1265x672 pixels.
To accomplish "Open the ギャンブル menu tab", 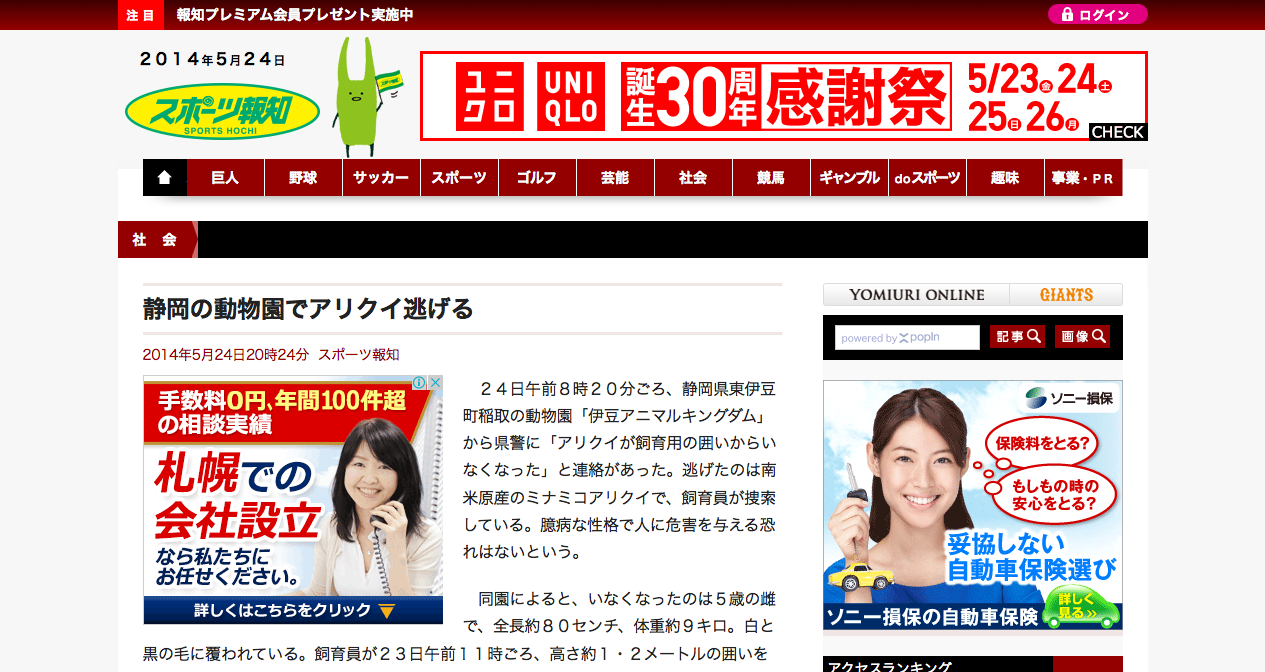I will tap(849, 178).
